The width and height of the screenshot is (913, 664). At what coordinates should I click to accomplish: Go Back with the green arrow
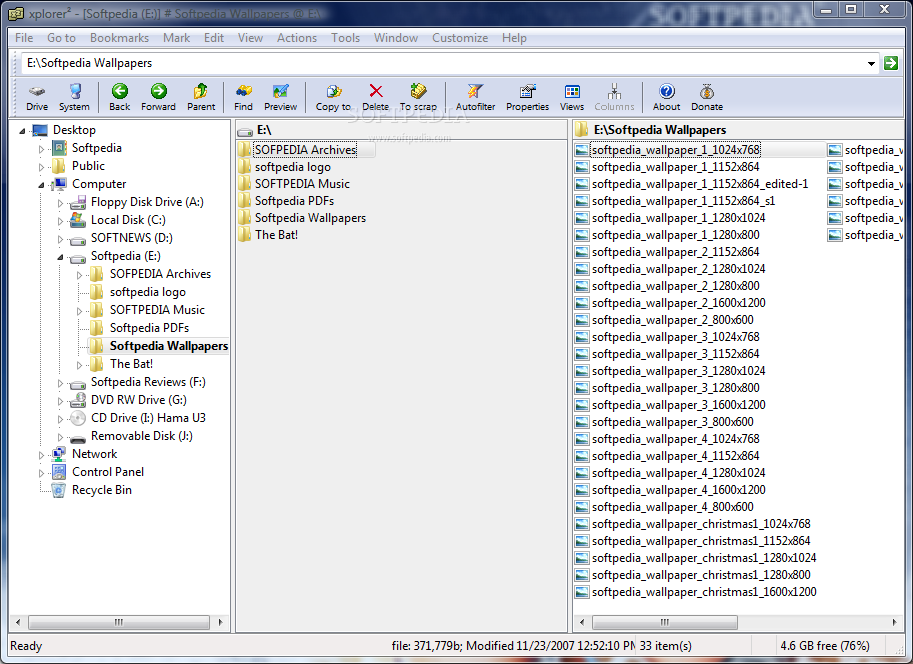pos(119,97)
